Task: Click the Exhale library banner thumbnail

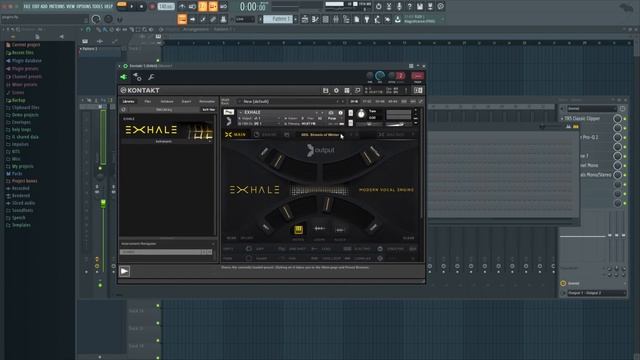Action: point(168,130)
